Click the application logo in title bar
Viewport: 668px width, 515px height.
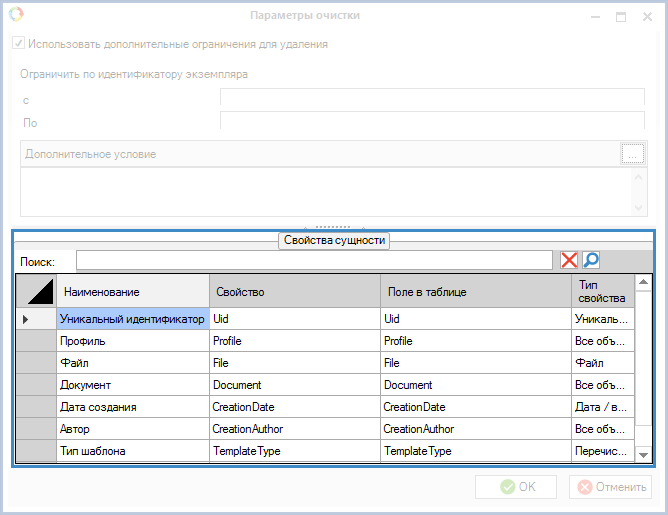click(x=16, y=15)
